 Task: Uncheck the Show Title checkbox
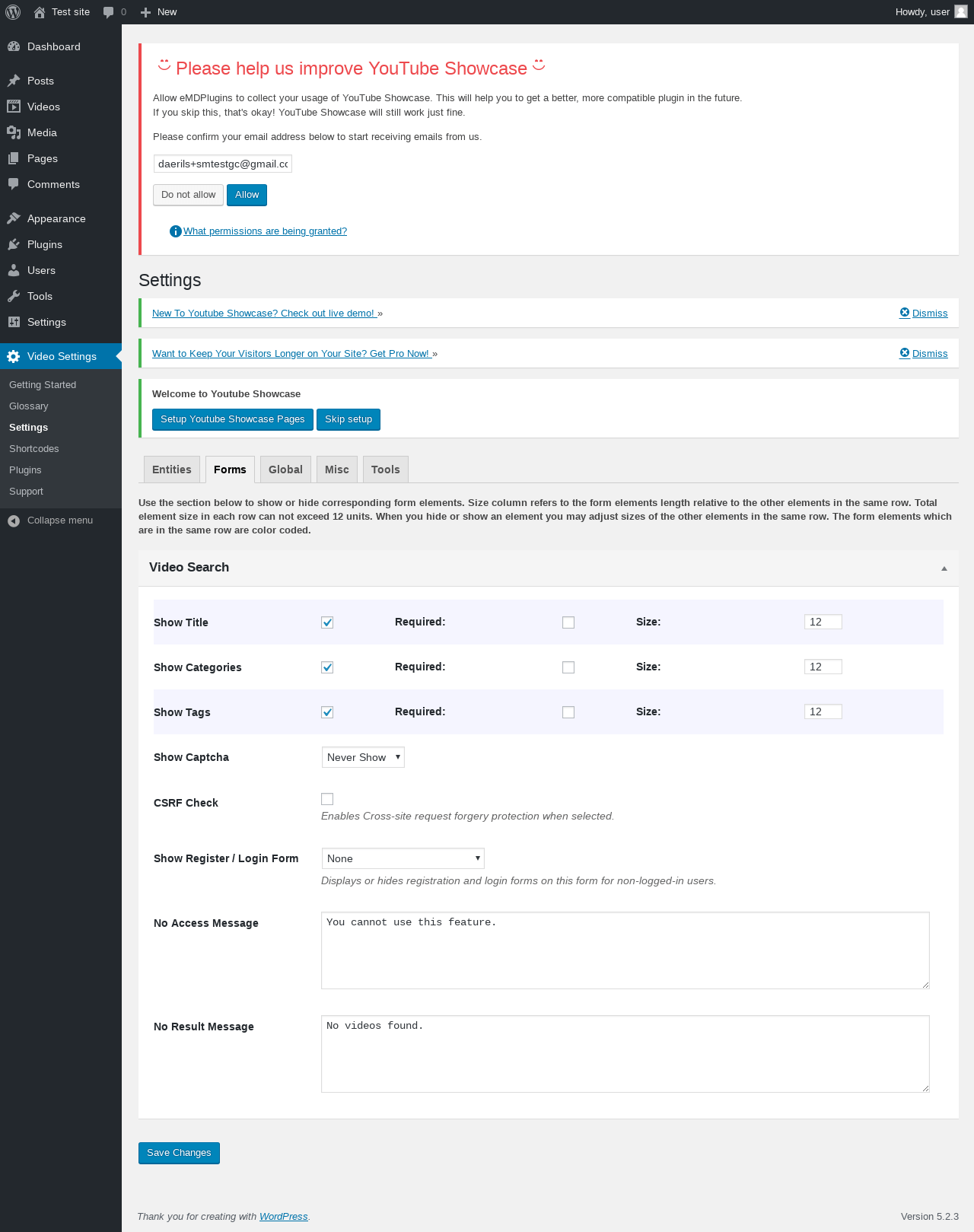(327, 622)
